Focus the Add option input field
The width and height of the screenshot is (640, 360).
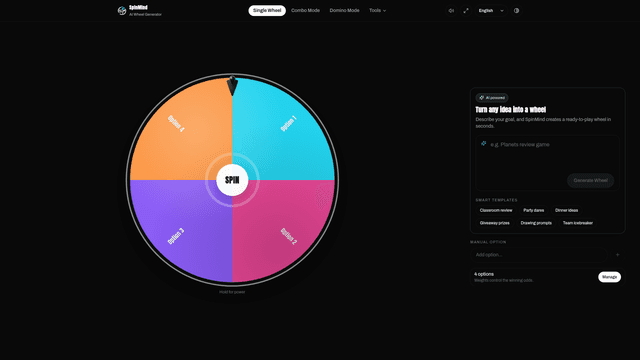pyautogui.click(x=539, y=255)
